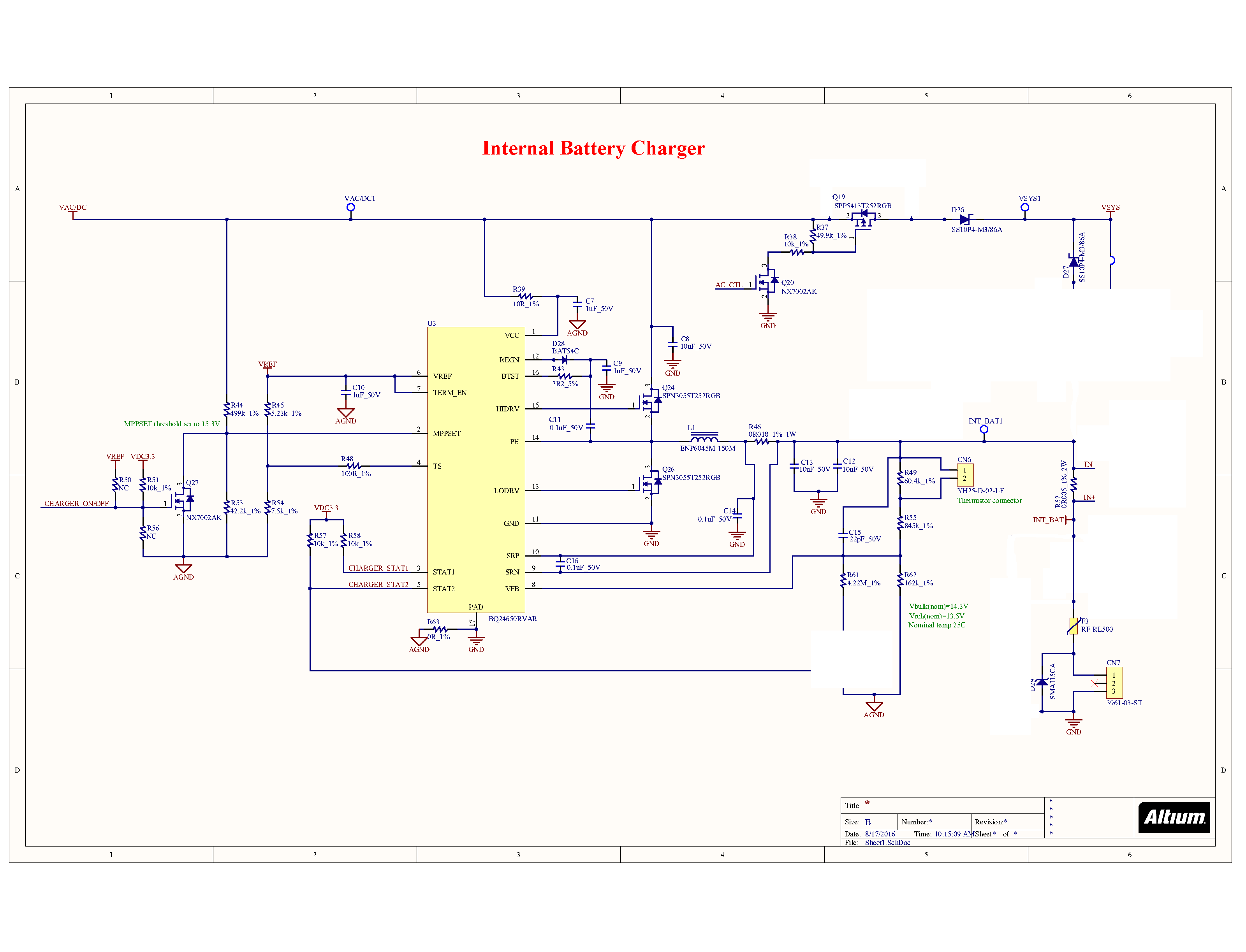This screenshot has width=1246, height=952.
Task: Click the LODRV pin label on U3
Action: (x=507, y=491)
